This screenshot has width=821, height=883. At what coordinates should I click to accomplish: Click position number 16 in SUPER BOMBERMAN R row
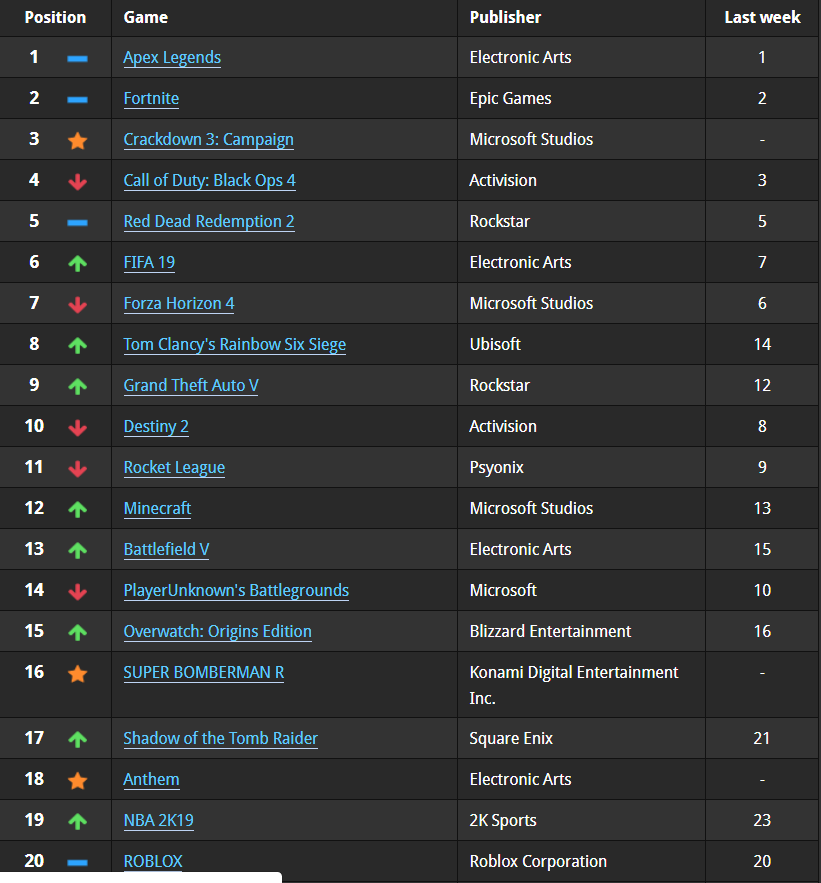(x=34, y=672)
